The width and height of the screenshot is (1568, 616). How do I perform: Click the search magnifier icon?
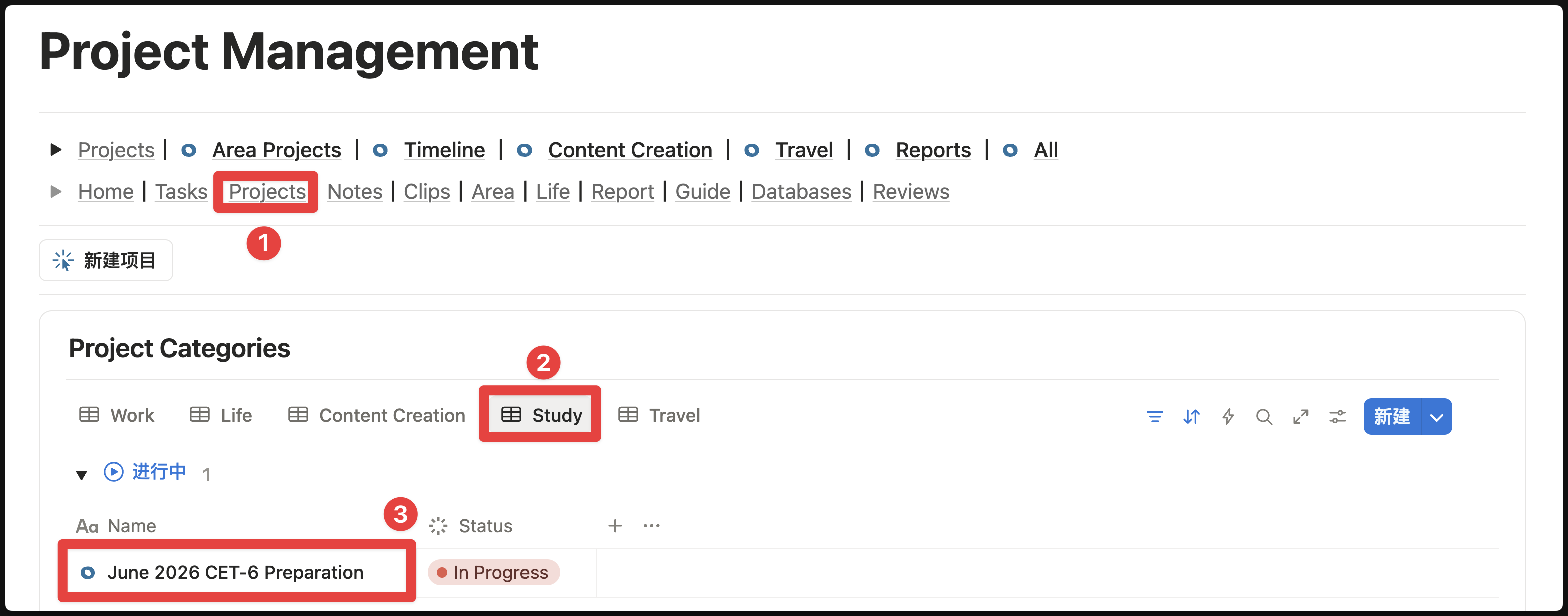1263,417
